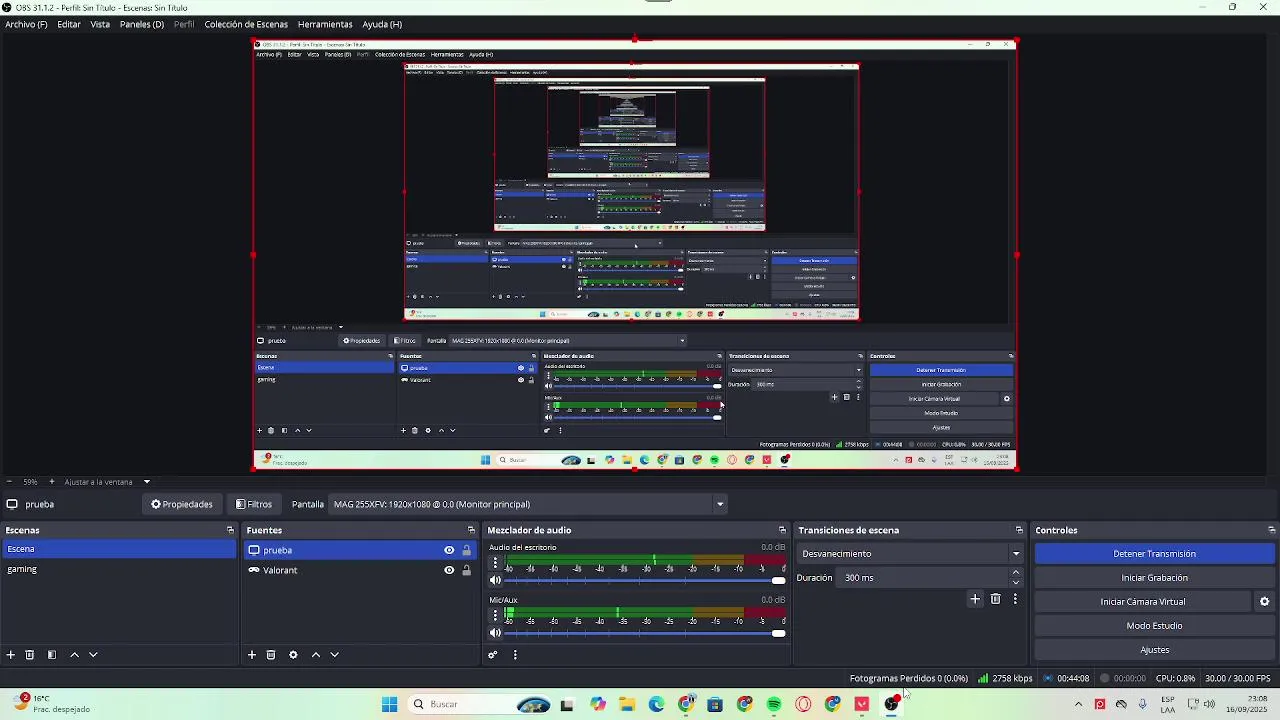The width and height of the screenshot is (1280, 720).
Task: Zoom in the preview with the plus icon
Action: (x=52, y=482)
